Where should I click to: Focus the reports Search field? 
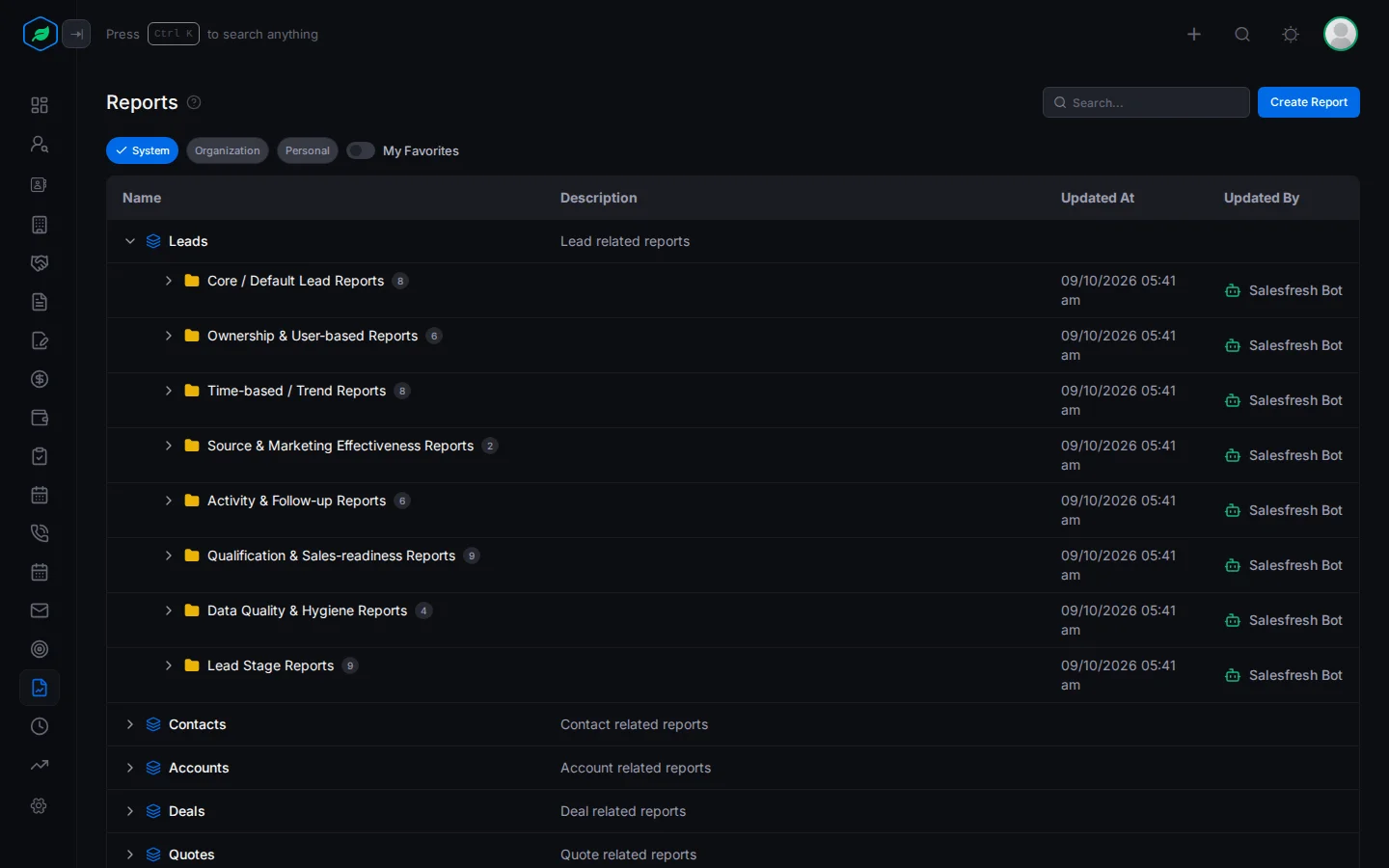point(1146,102)
